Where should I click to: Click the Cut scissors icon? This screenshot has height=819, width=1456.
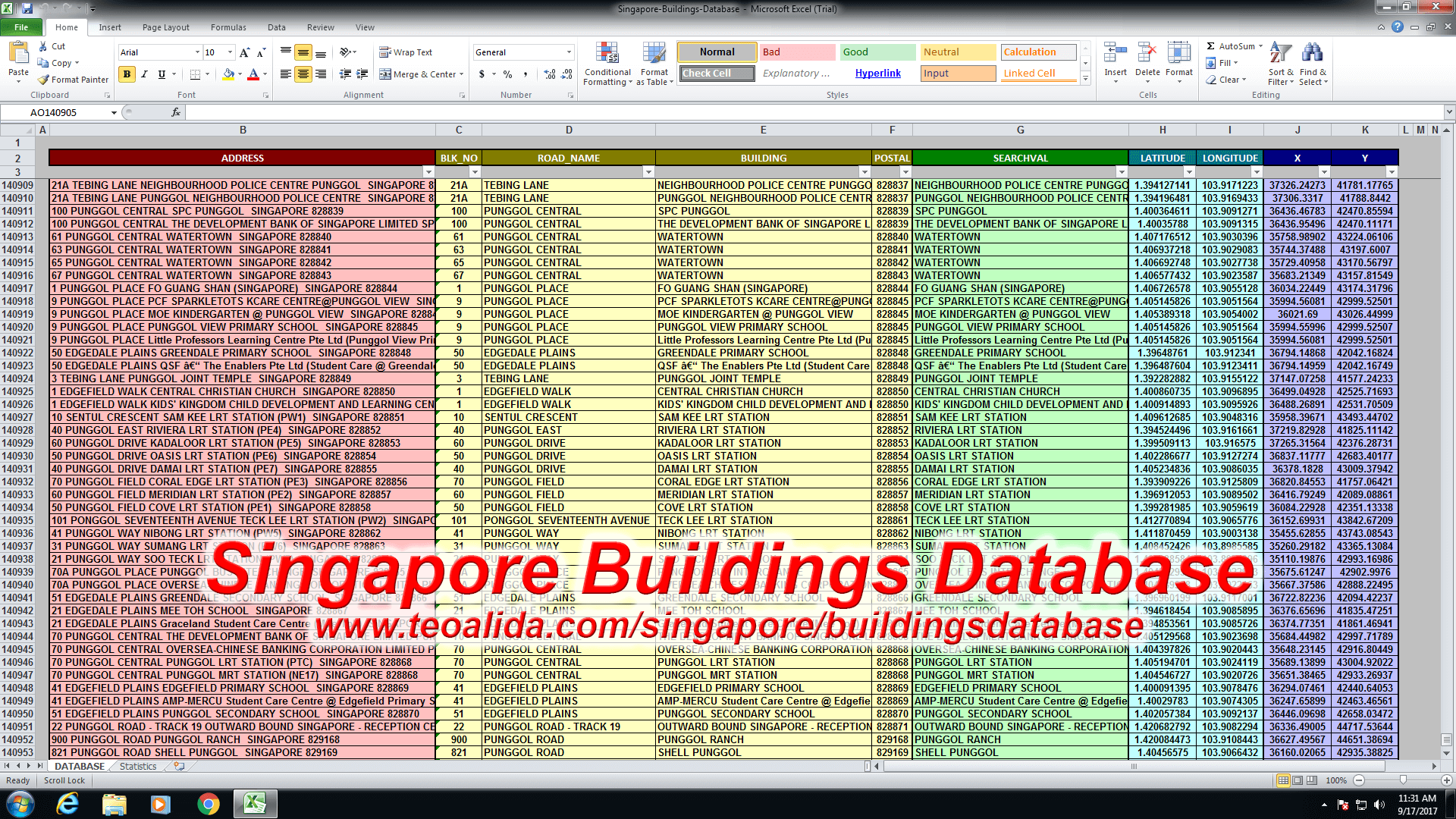pos(43,46)
